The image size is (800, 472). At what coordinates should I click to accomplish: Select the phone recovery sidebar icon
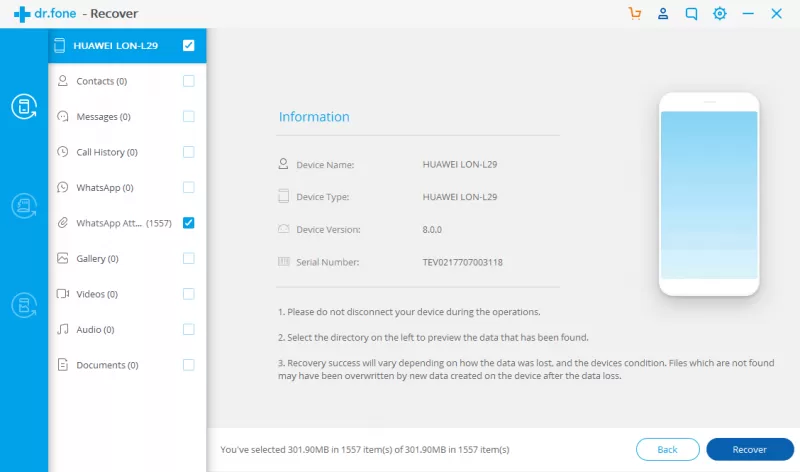(x=24, y=107)
